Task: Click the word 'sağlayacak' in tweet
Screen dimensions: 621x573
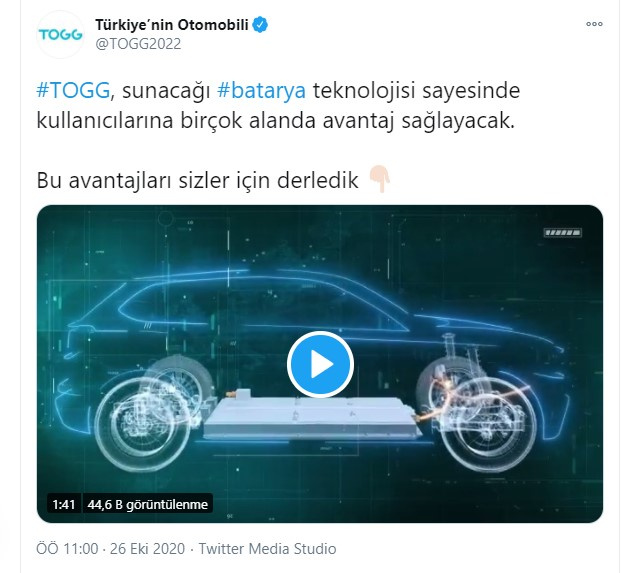Action: tap(458, 121)
